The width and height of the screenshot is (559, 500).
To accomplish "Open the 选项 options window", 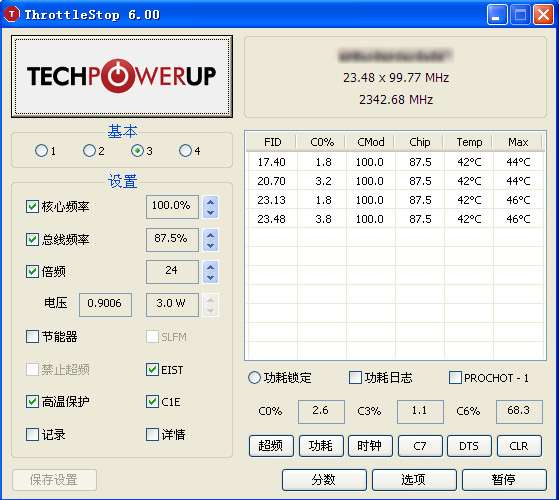I will [414, 480].
